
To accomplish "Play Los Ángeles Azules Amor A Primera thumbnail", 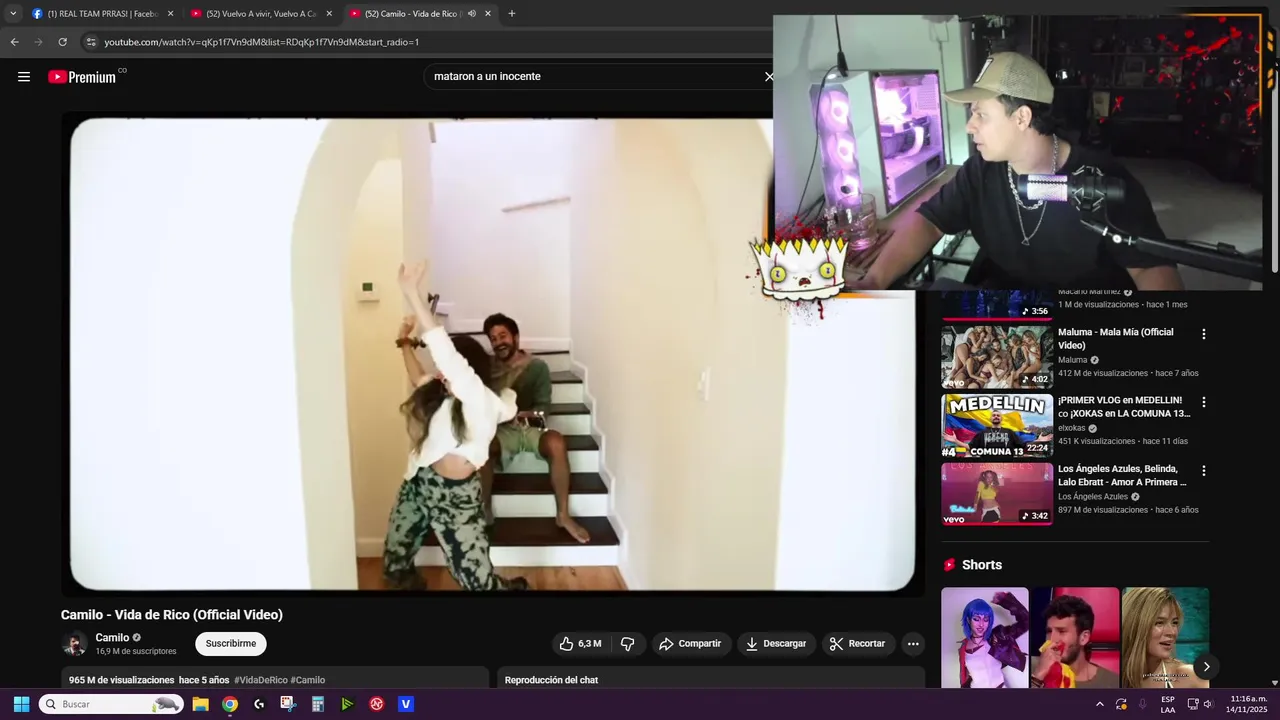I will click(997, 494).
